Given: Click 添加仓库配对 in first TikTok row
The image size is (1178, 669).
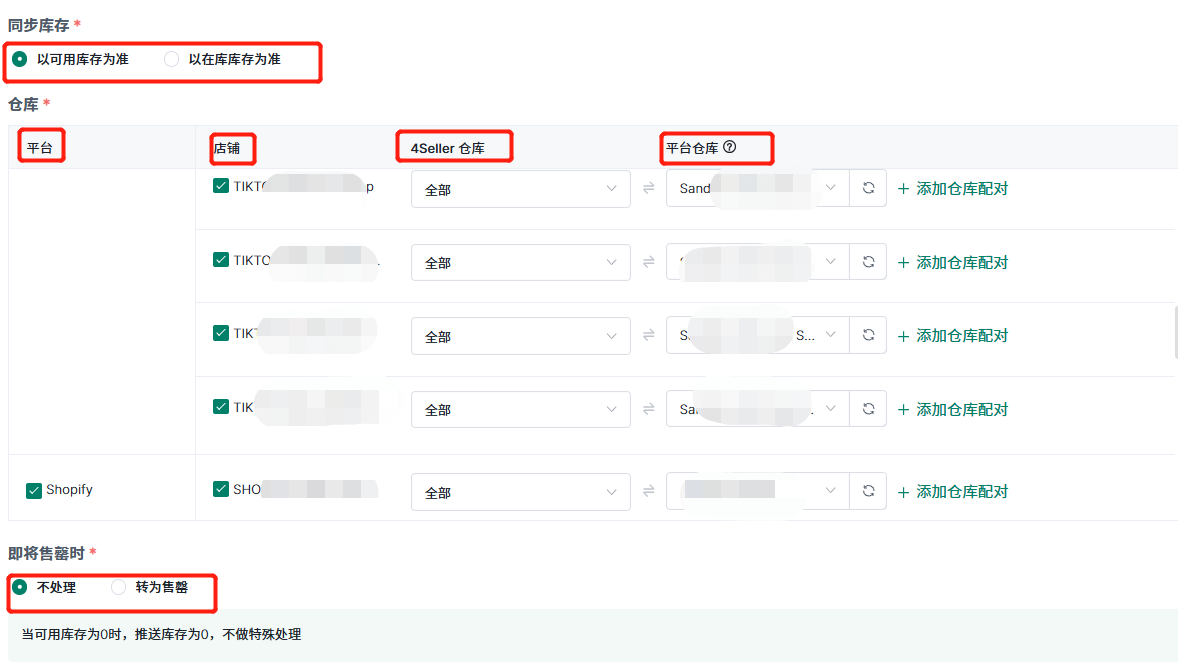Looking at the screenshot, I should click(952, 188).
